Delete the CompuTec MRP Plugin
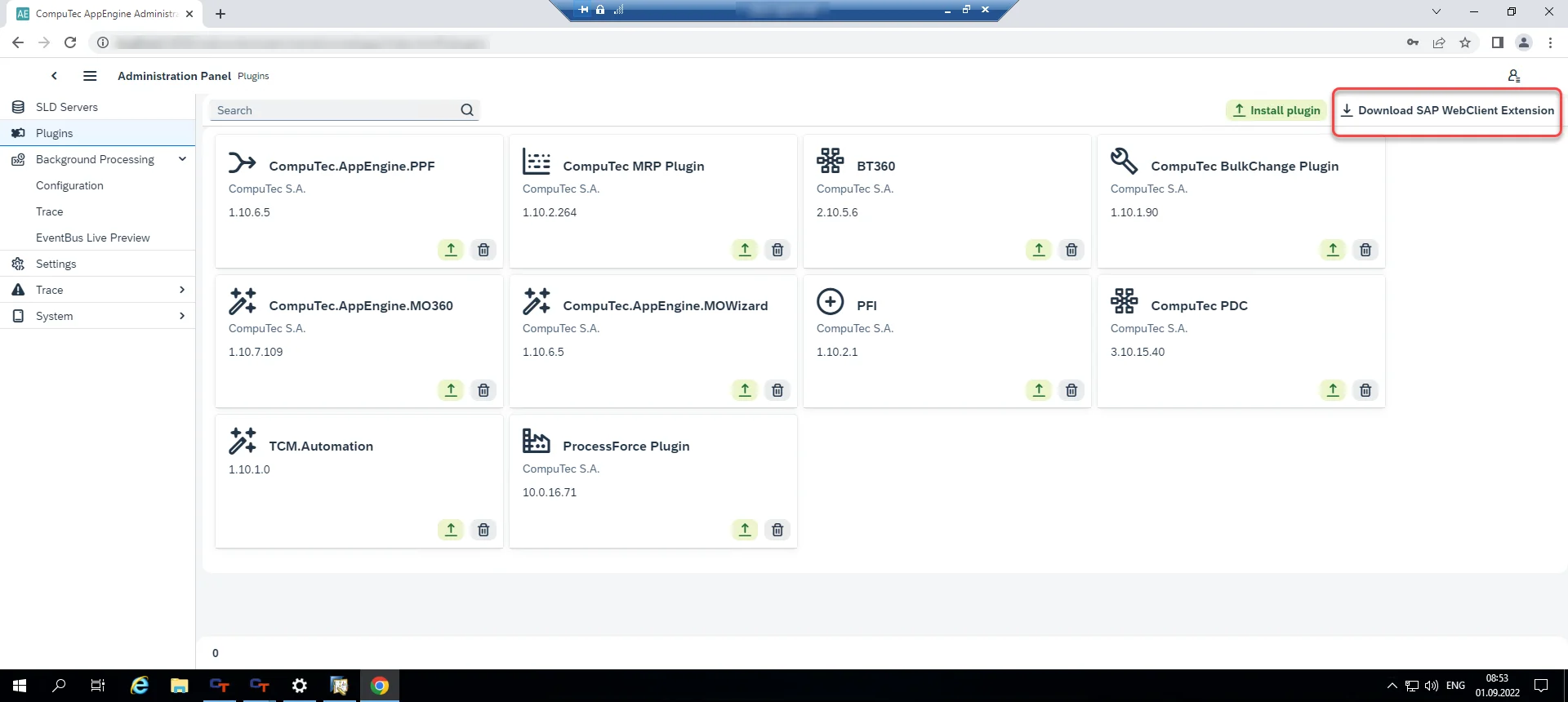This screenshot has height=702, width=1568. [777, 250]
